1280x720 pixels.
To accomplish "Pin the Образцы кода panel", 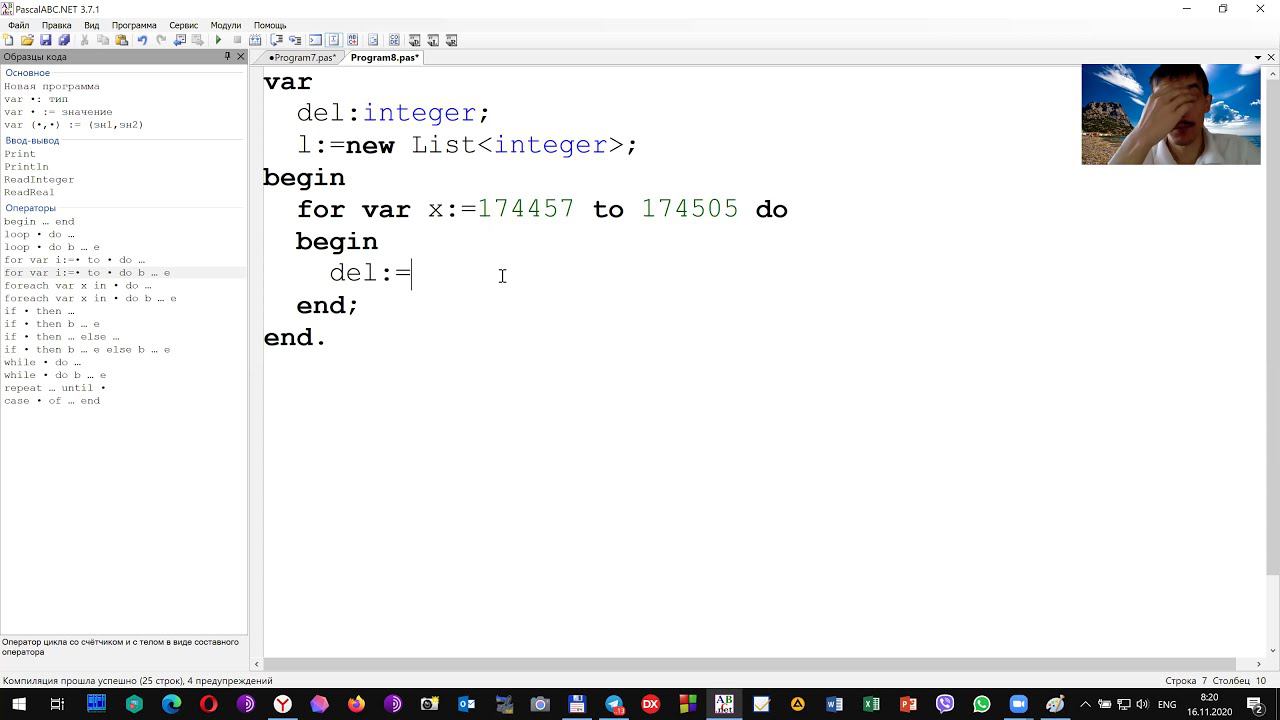I will (x=227, y=57).
